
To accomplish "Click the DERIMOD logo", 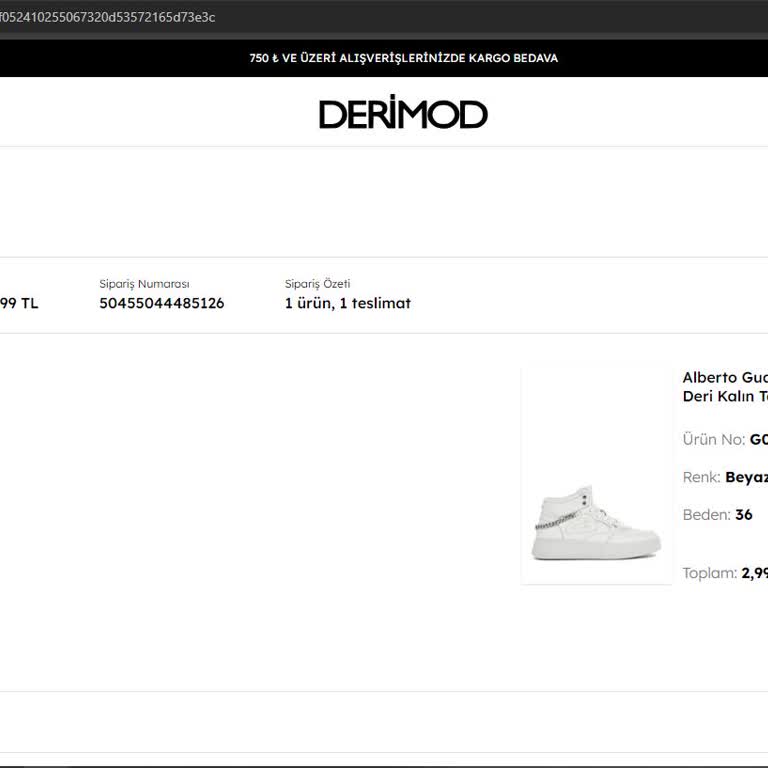I will [403, 112].
